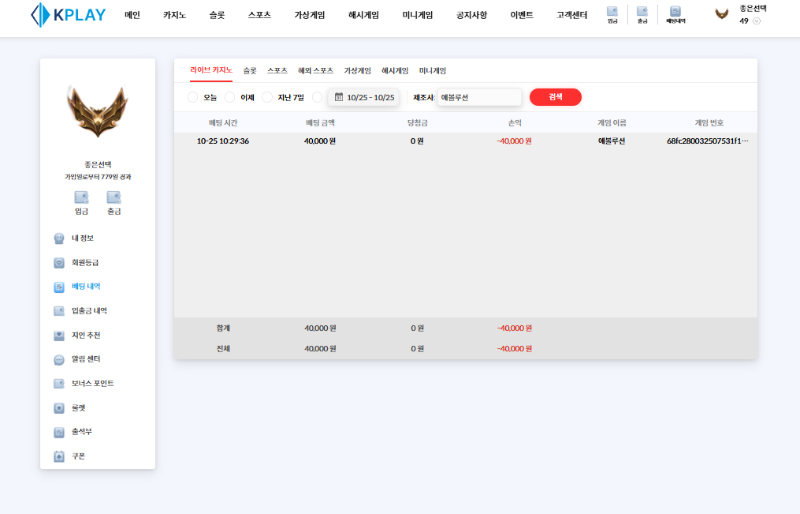Image resolution: width=800 pixels, height=514 pixels.
Task: Open the 입금 deposit icon in sidebar
Action: click(x=82, y=197)
